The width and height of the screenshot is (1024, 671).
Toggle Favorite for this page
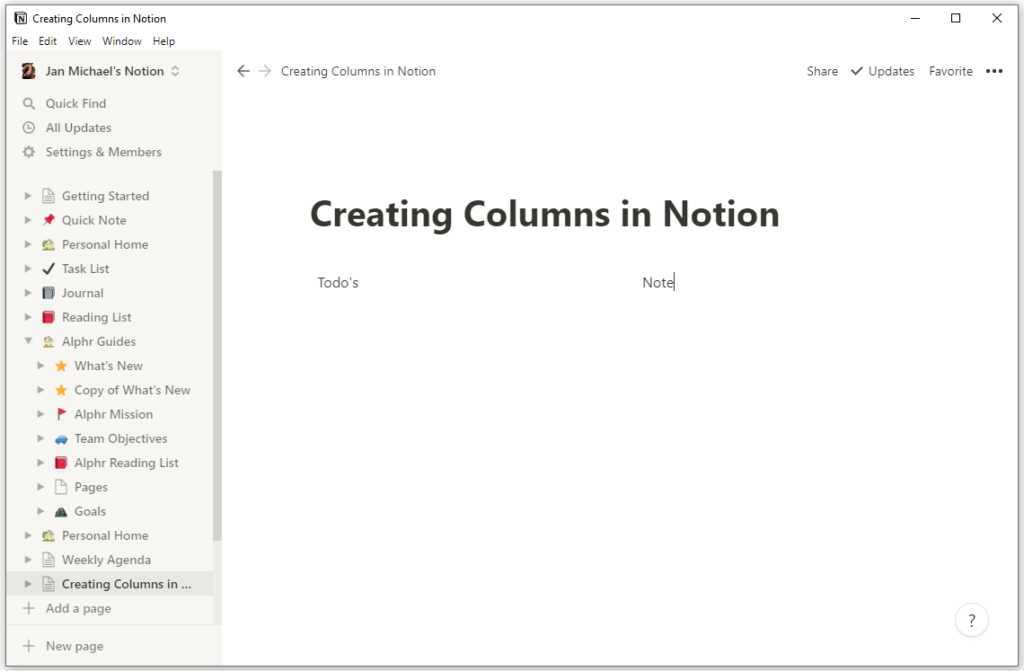pyautogui.click(x=950, y=71)
